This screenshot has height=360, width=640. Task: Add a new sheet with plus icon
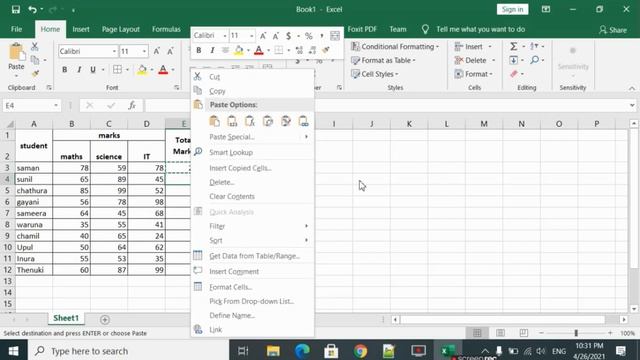click(x=104, y=320)
